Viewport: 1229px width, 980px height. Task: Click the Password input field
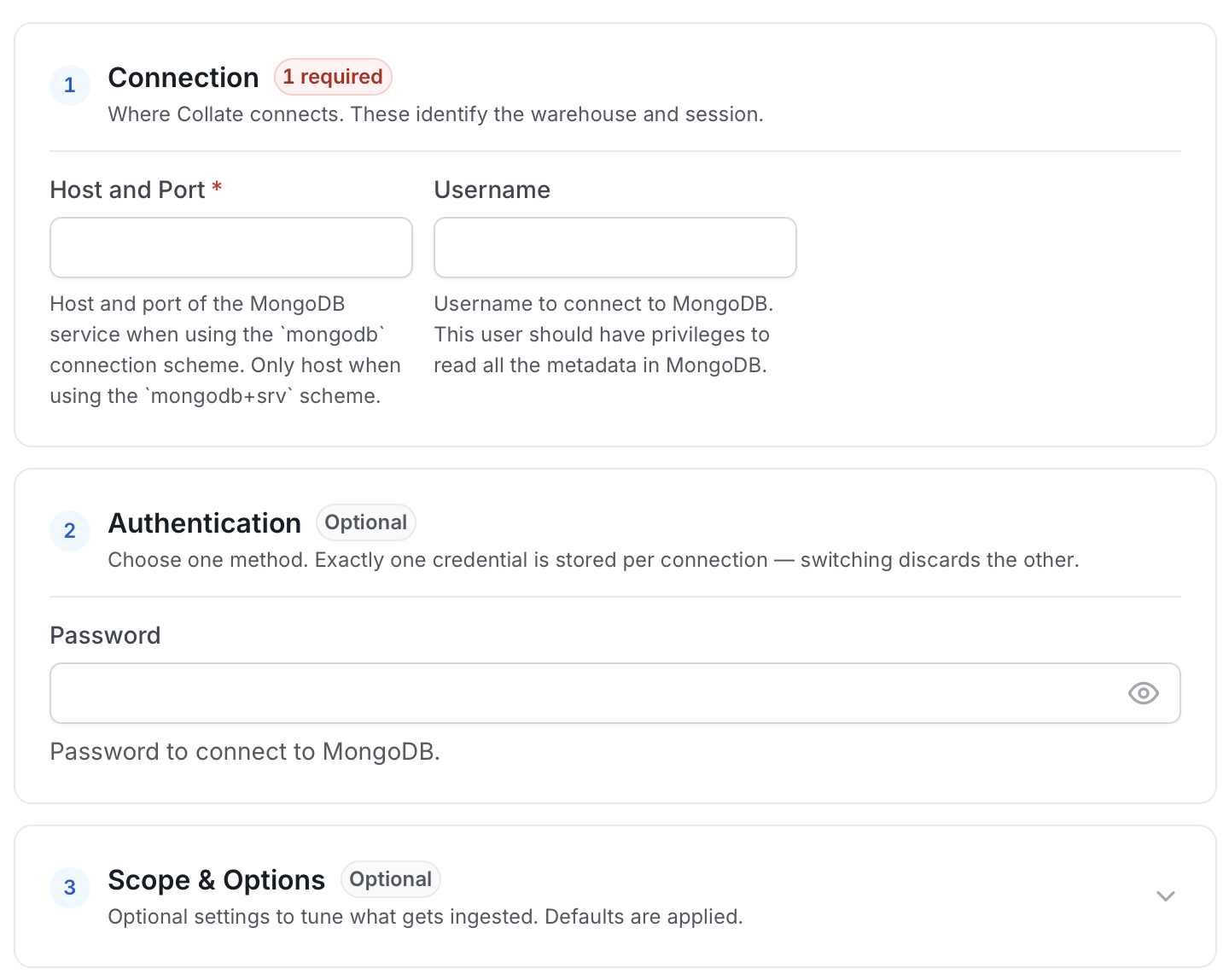click(x=615, y=693)
